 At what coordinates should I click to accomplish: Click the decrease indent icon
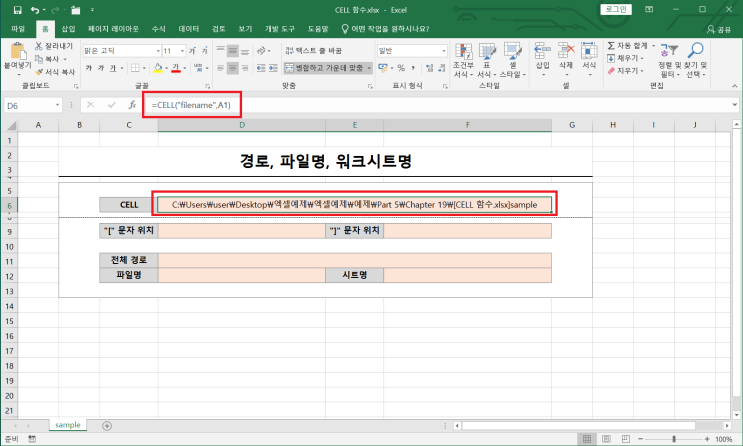pyautogui.click(x=261, y=68)
